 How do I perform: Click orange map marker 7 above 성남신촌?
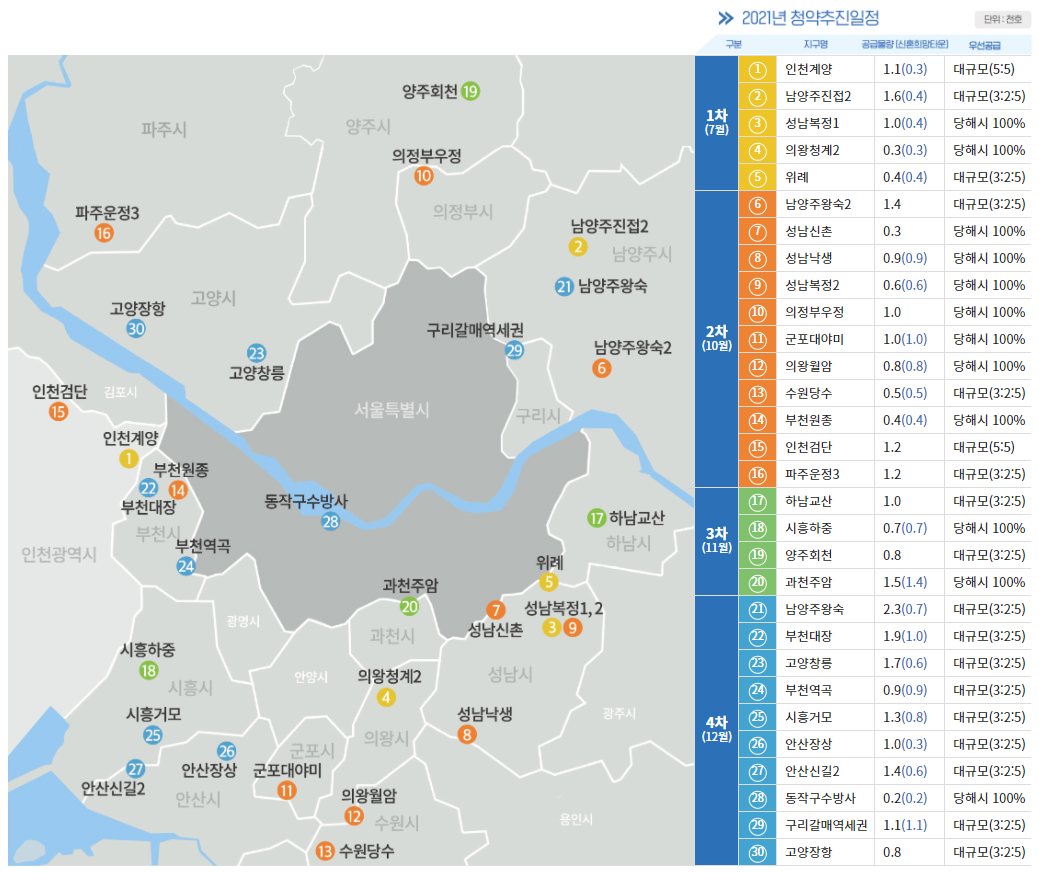click(496, 609)
